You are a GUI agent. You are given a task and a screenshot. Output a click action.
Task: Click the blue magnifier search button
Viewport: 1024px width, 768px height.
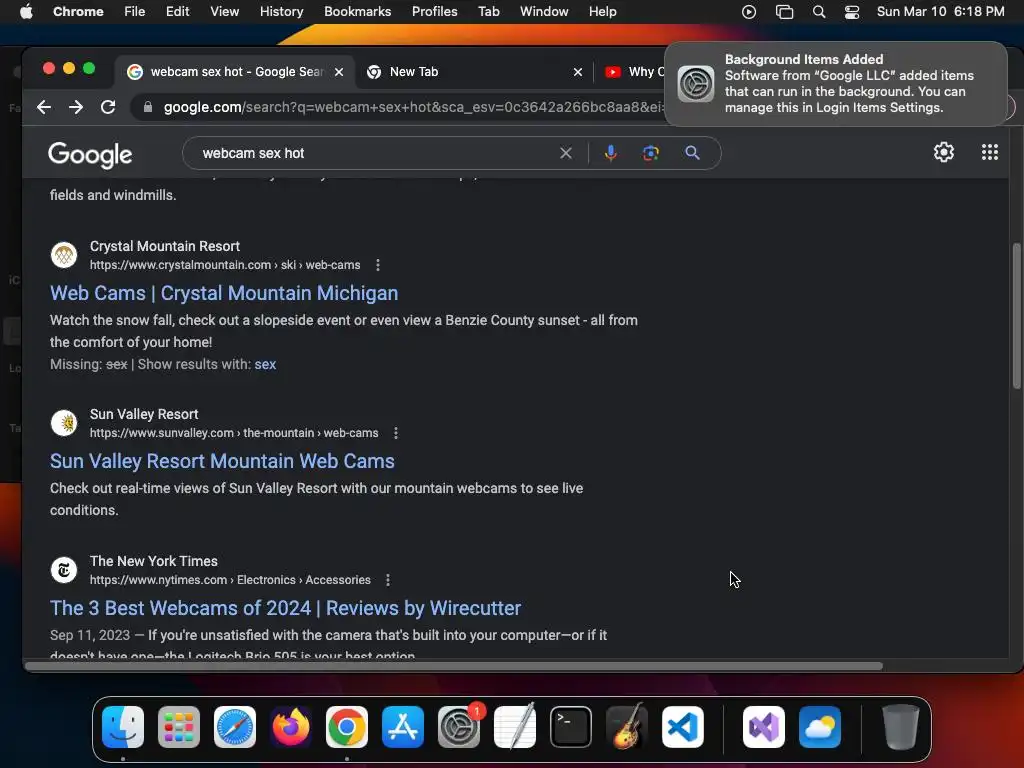click(692, 153)
